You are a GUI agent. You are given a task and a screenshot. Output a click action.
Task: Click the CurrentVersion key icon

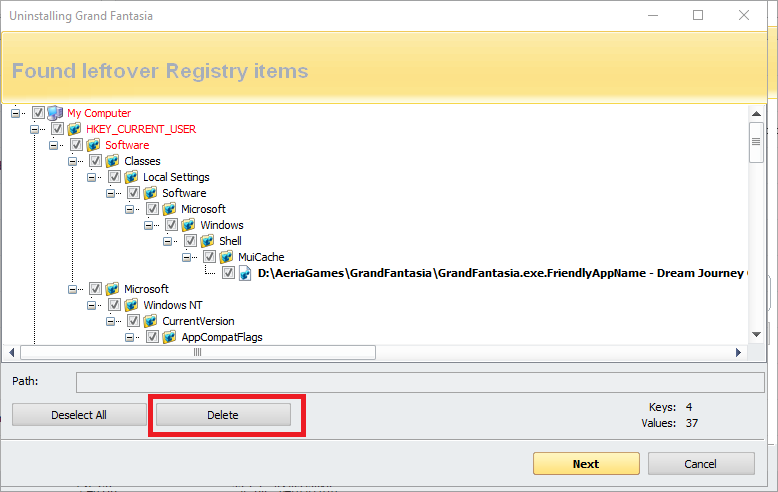coord(150,321)
